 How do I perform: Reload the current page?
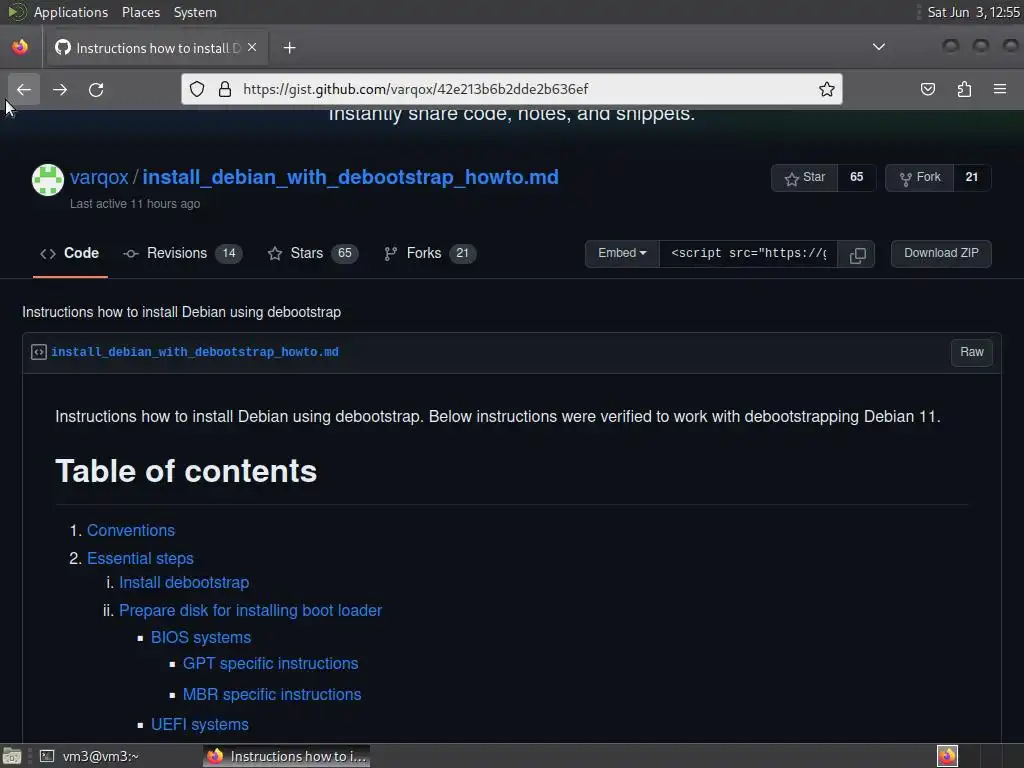[x=96, y=89]
